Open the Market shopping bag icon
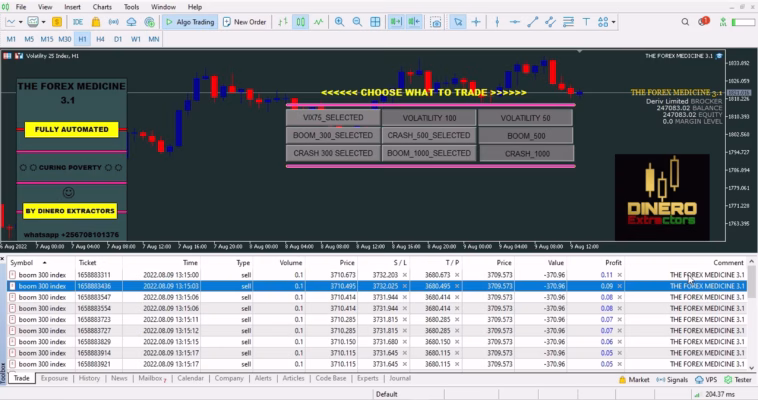Image resolution: width=758 pixels, height=400 pixels. (96, 22)
